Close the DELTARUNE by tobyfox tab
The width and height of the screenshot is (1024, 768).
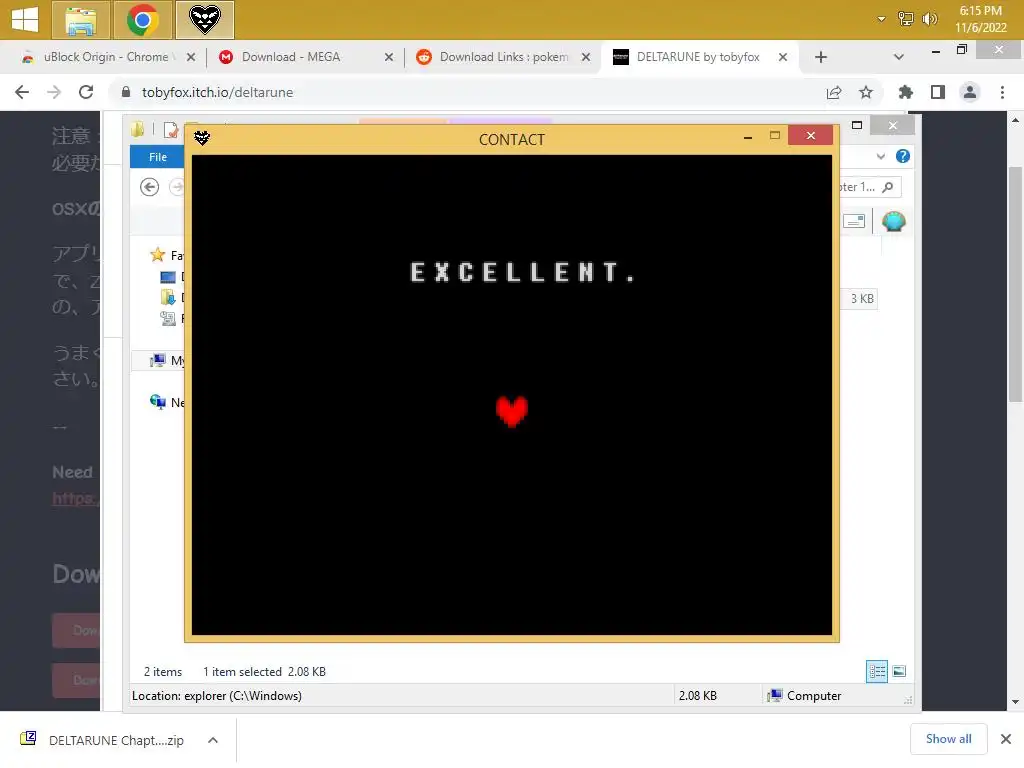point(782,57)
